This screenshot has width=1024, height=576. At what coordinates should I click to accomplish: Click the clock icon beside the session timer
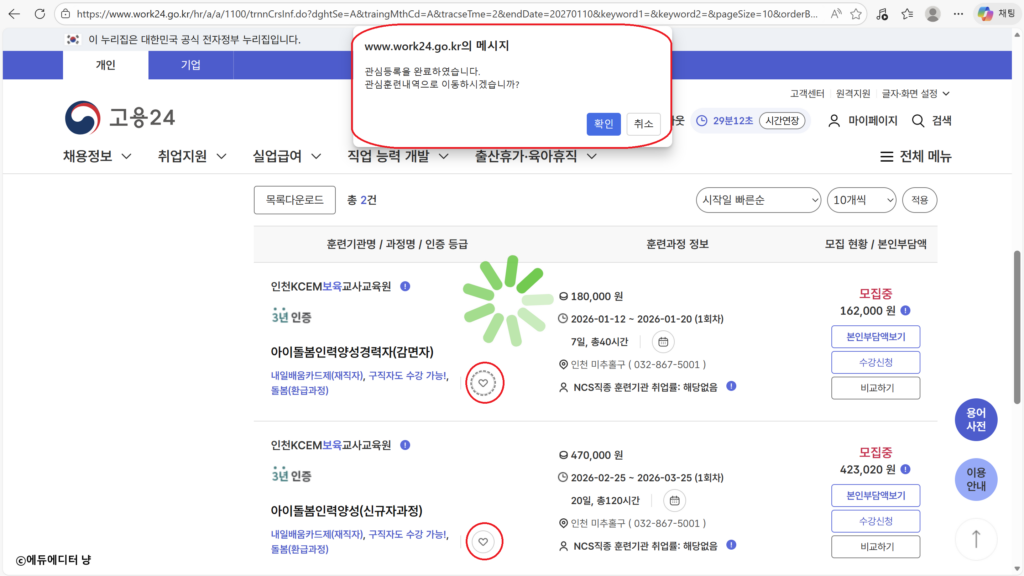tap(703, 119)
